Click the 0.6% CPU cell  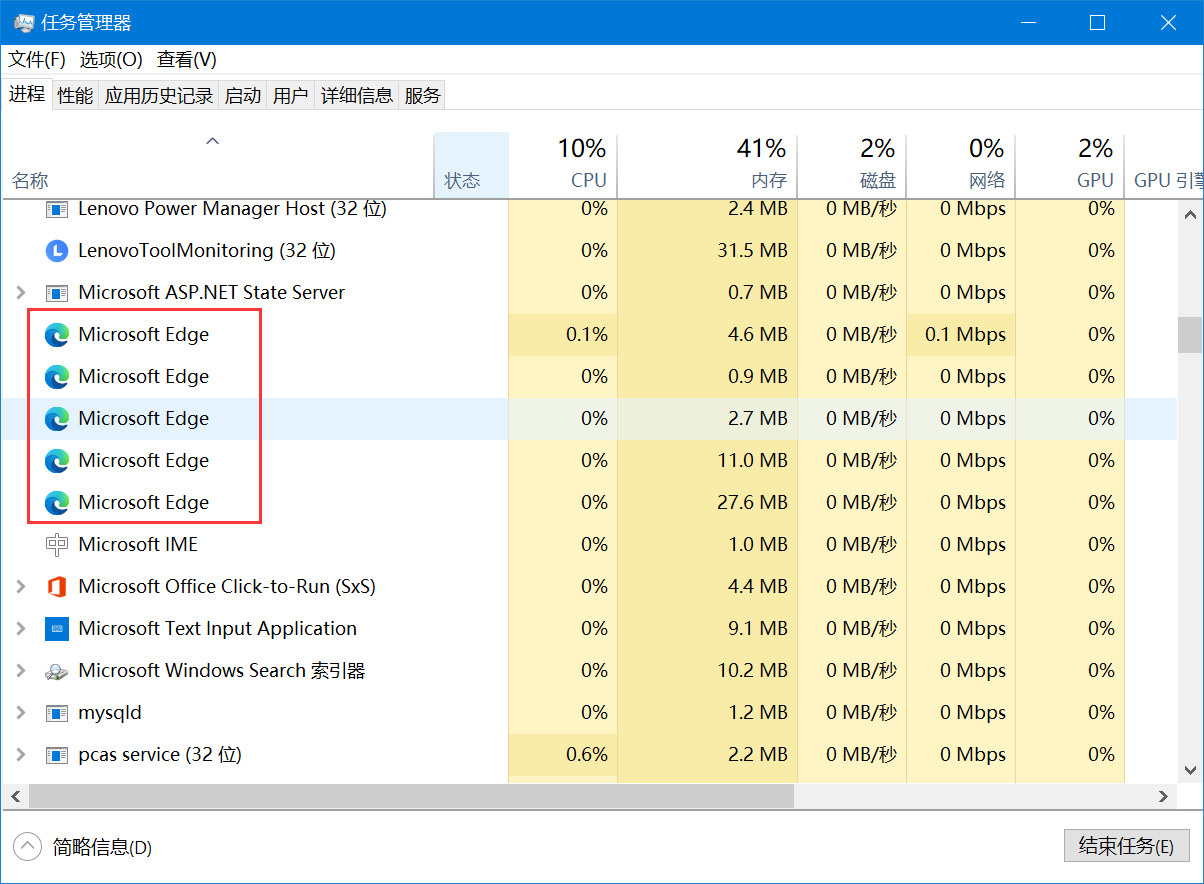pos(563,755)
